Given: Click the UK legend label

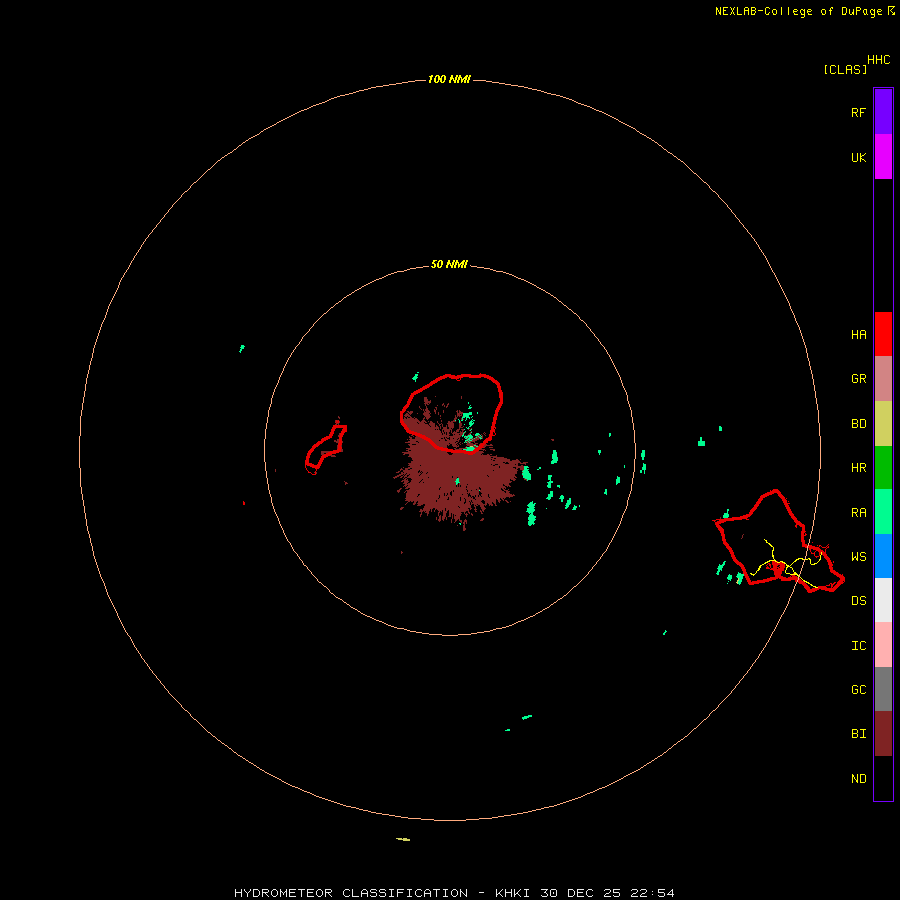Looking at the screenshot, I should tap(858, 157).
